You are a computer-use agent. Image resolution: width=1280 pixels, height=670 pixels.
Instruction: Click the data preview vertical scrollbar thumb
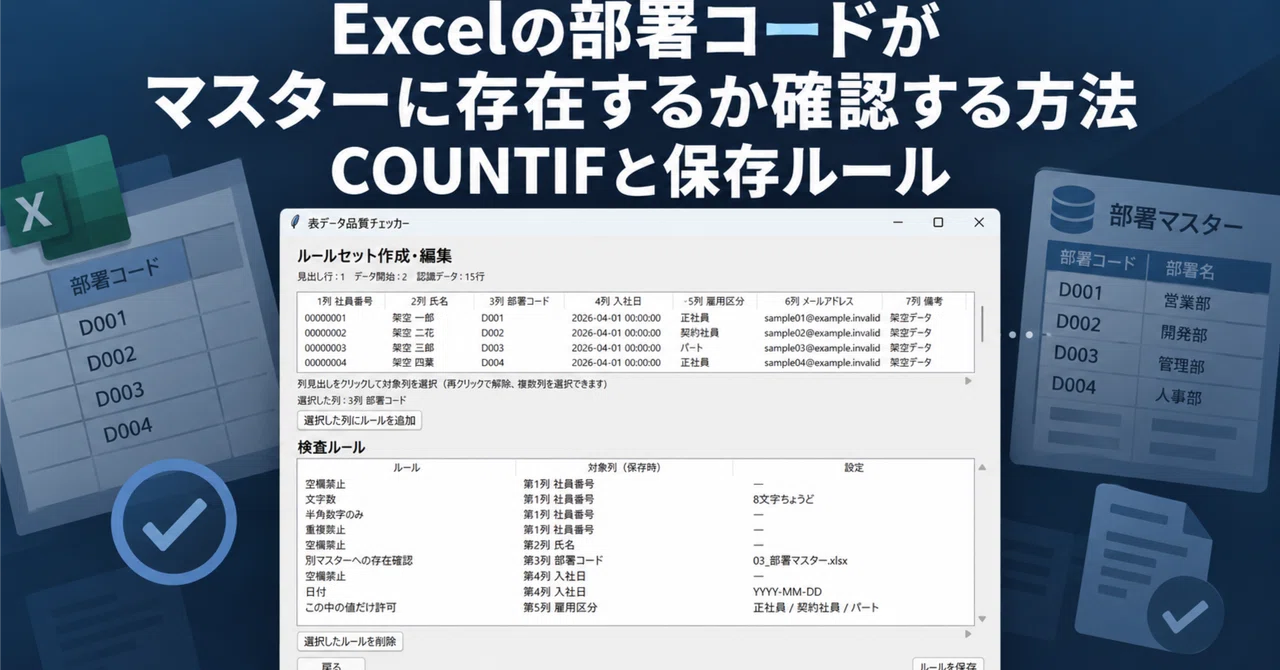(980, 323)
